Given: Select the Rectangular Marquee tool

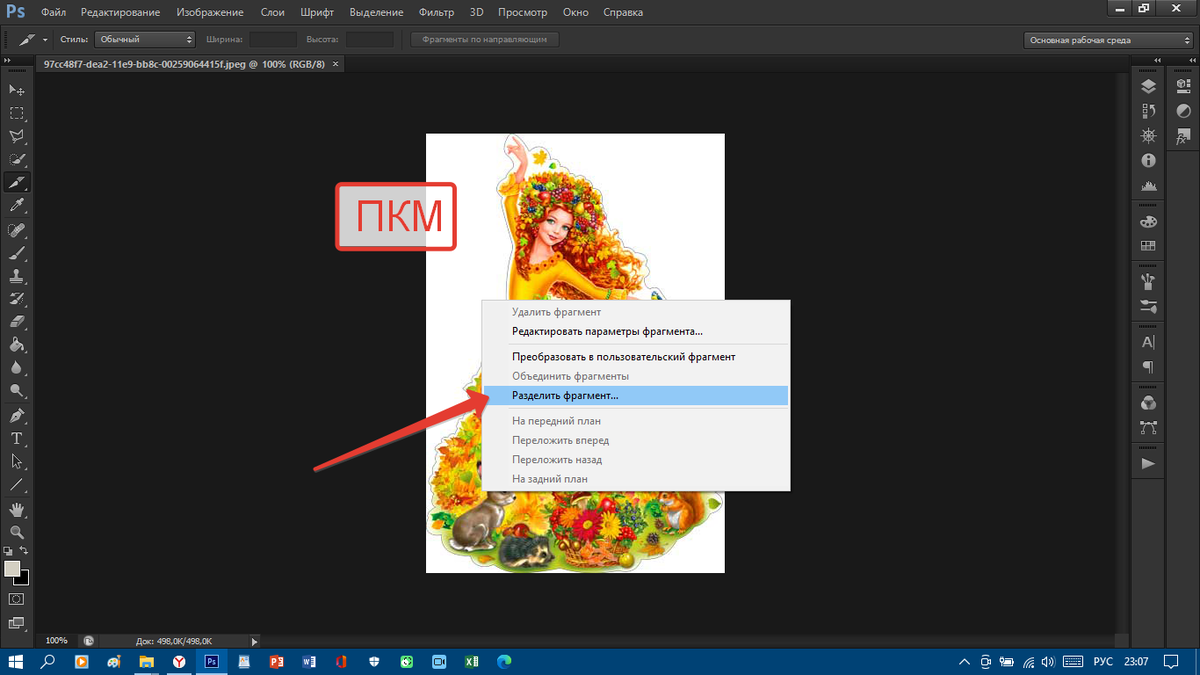Looking at the screenshot, I should [17, 114].
